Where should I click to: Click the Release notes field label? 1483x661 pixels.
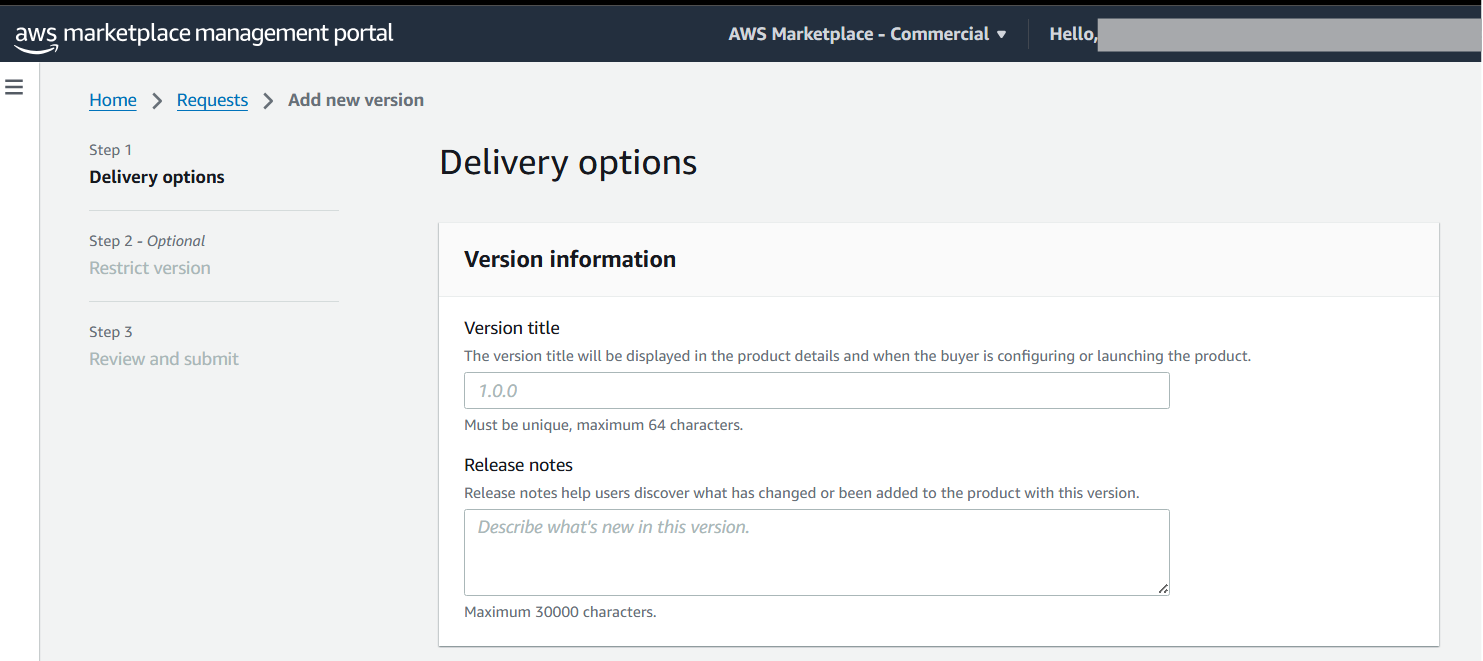point(518,465)
